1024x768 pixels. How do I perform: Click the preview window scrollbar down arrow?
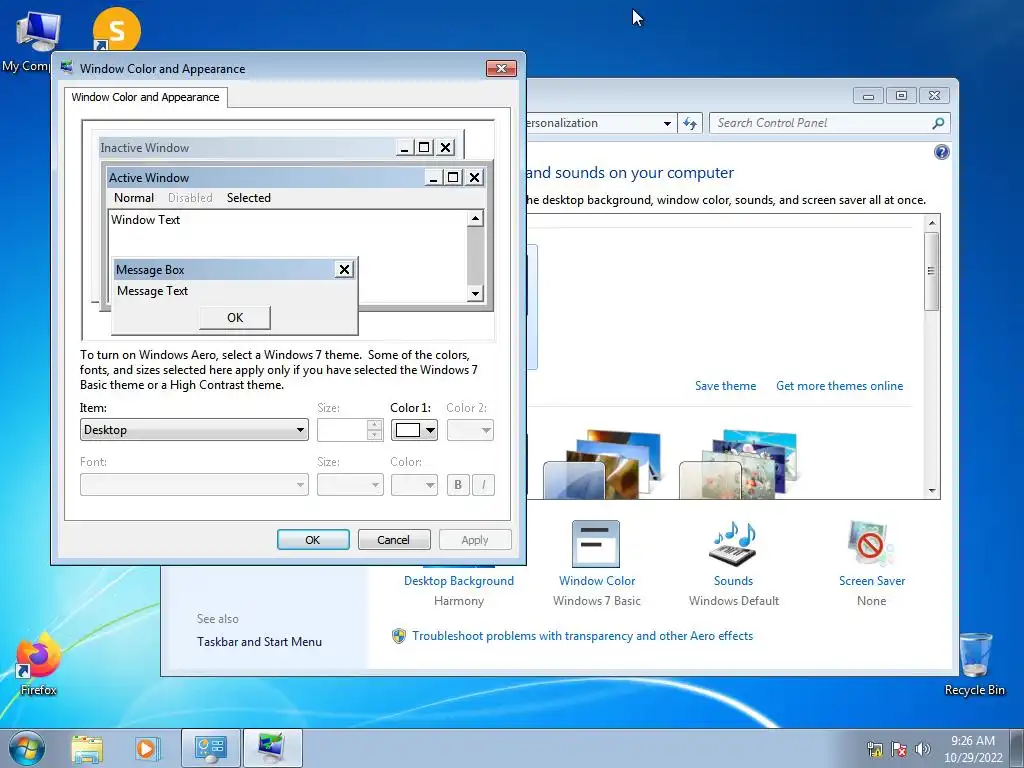click(475, 293)
